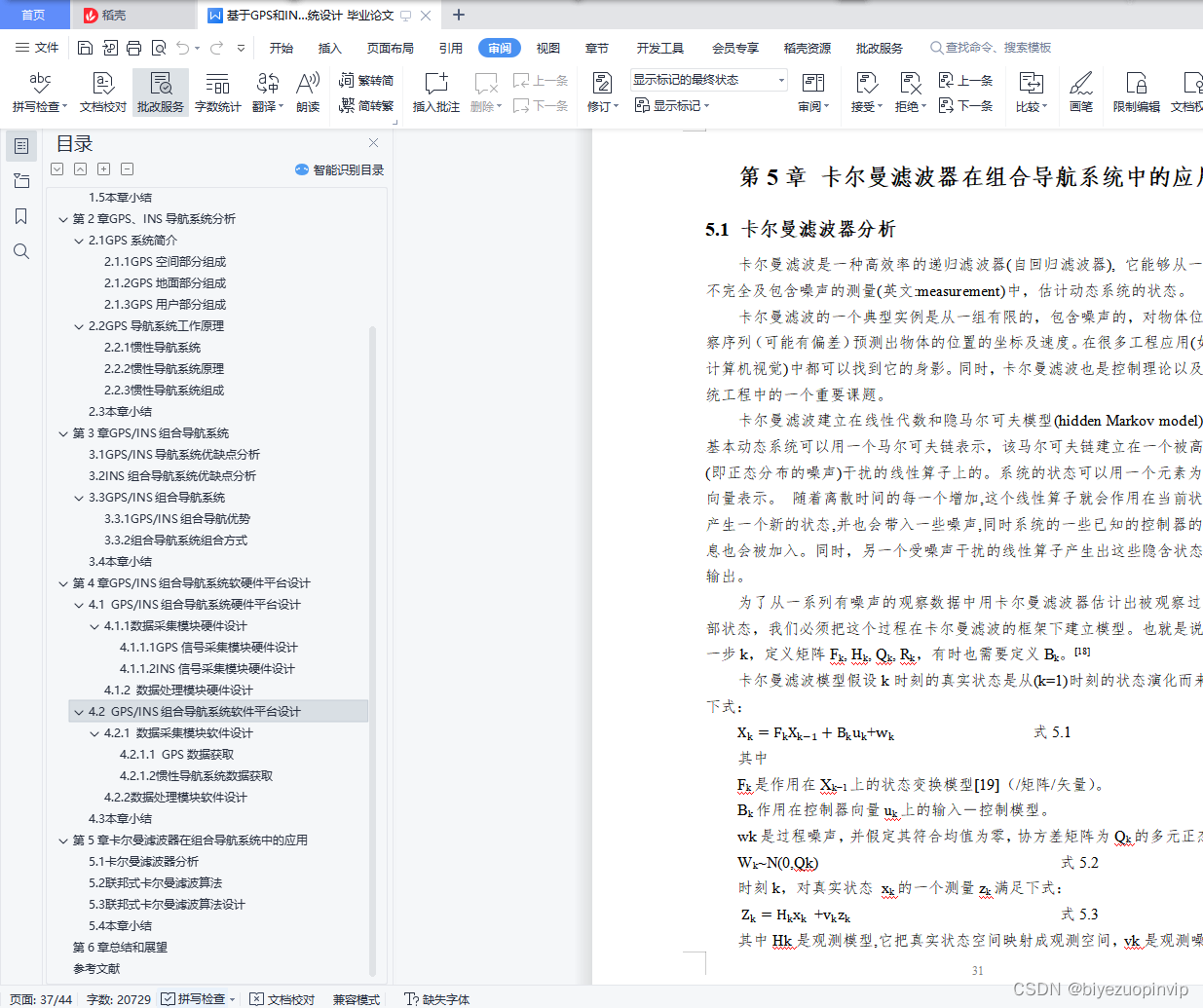1203x1008 pixels.
Task: Open the search icon in the left sidebar
Action: [21, 251]
